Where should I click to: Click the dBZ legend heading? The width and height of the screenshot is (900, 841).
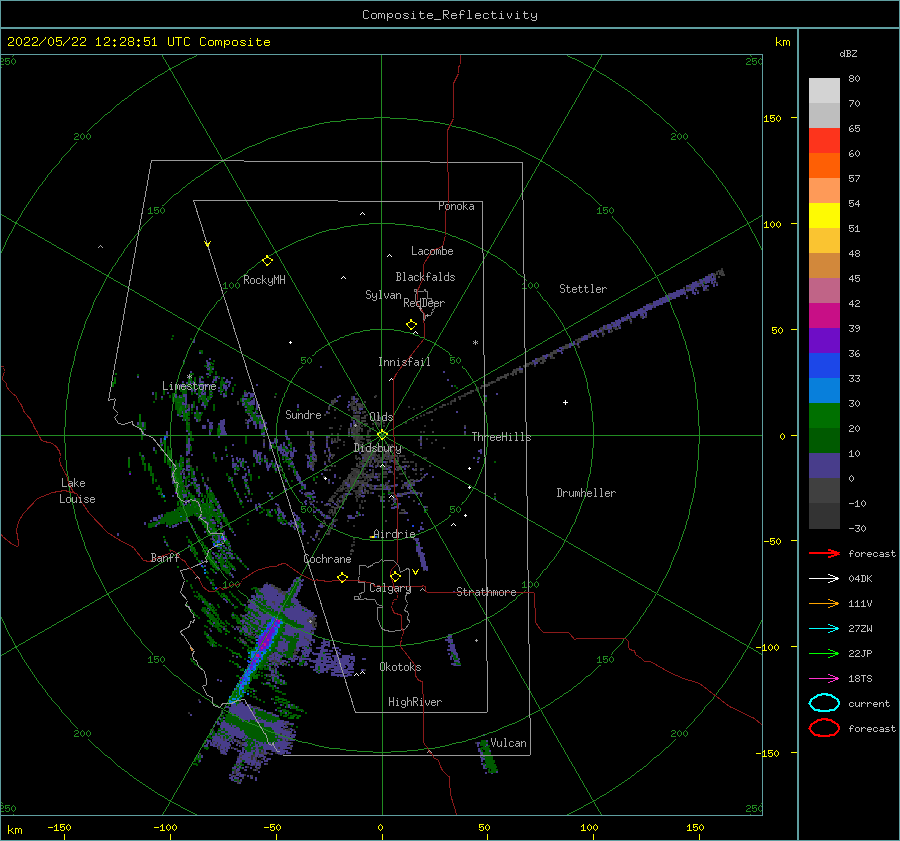click(848, 54)
